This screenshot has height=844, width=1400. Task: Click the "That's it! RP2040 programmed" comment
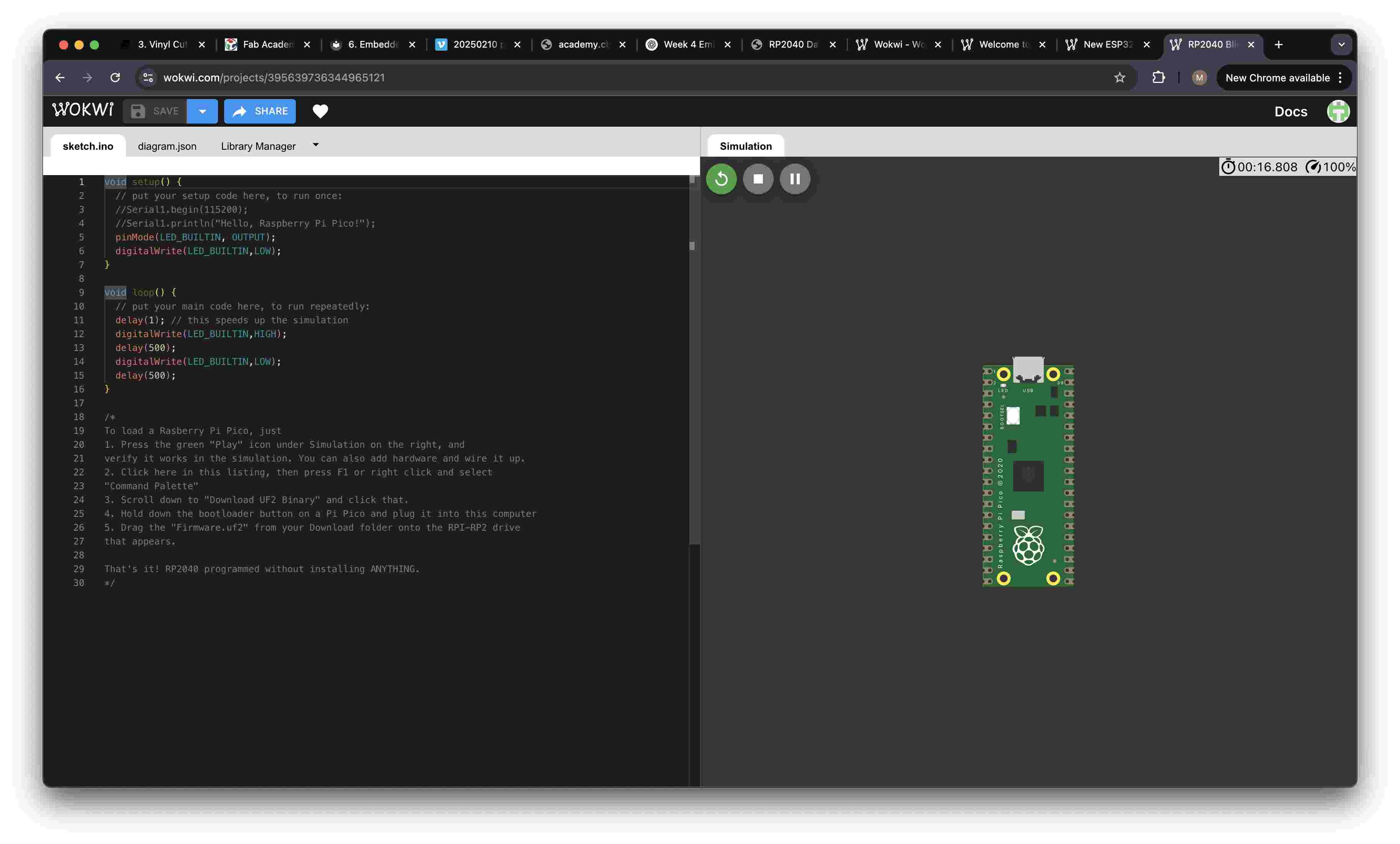(261, 569)
